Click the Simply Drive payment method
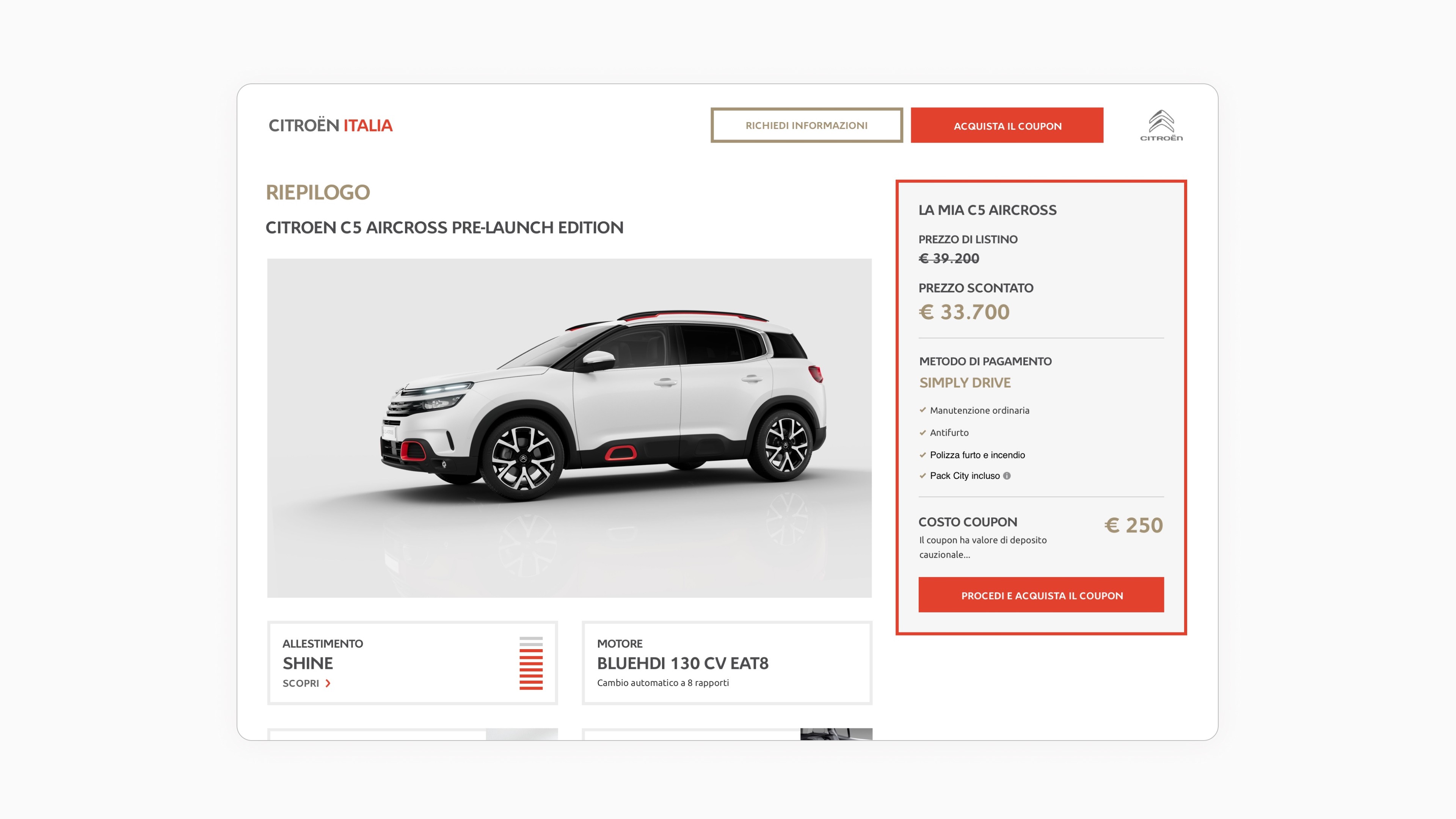The width and height of the screenshot is (1456, 819). pyautogui.click(x=965, y=383)
